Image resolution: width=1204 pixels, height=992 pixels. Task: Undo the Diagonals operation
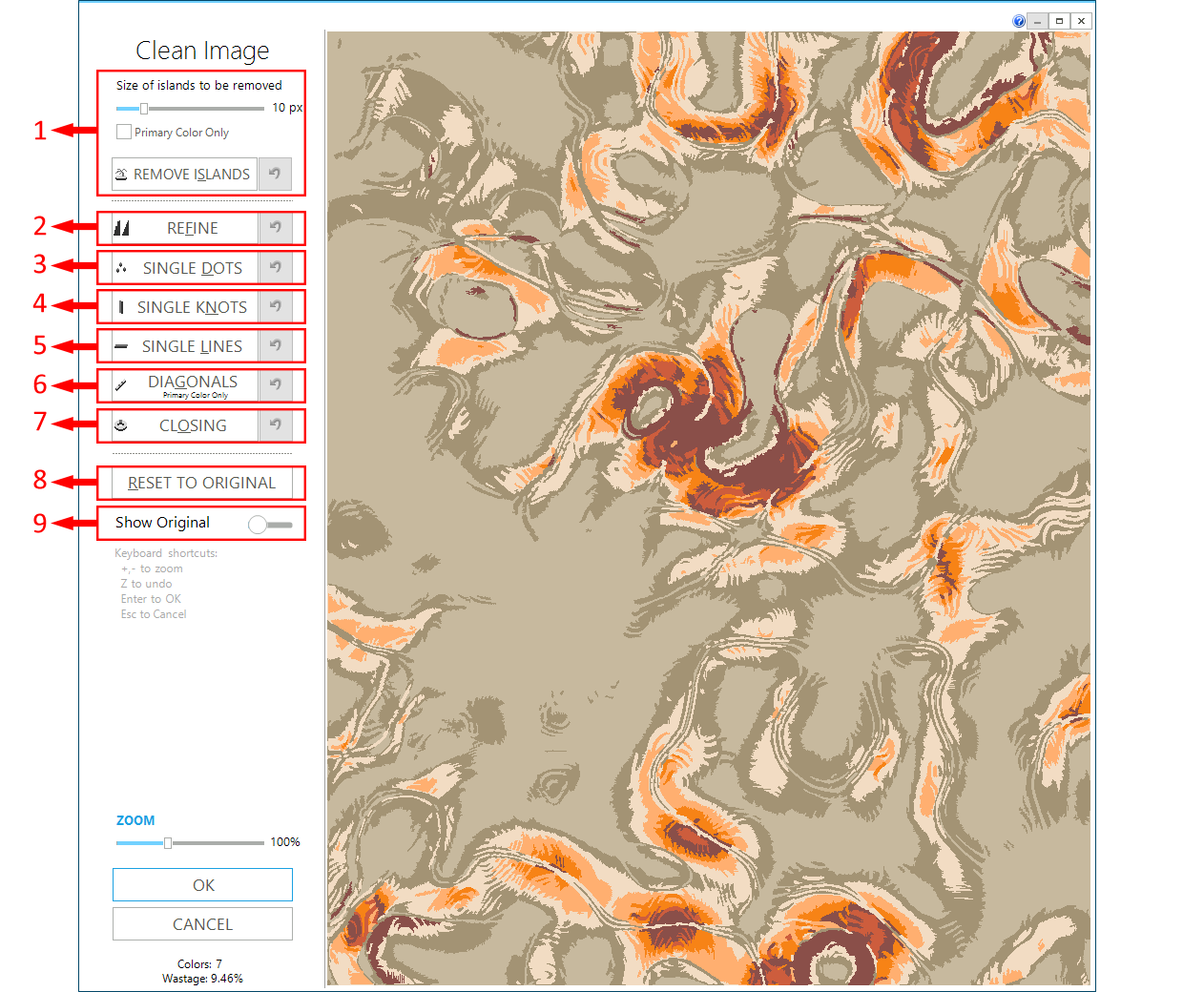click(275, 385)
